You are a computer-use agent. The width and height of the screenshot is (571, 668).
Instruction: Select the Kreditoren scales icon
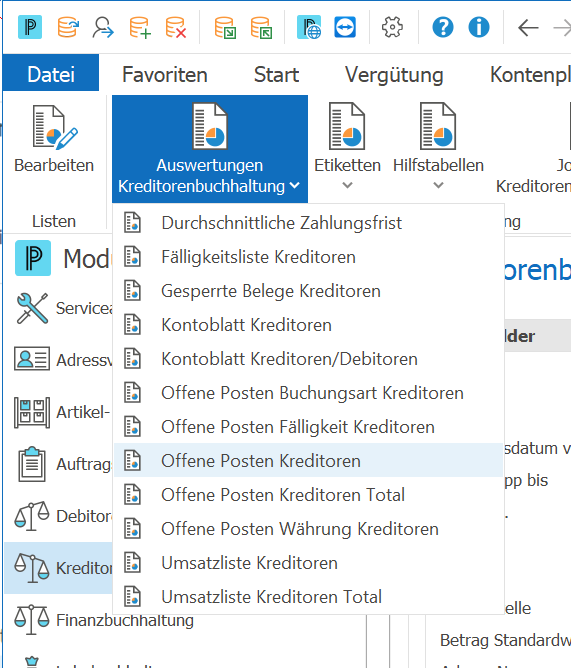pyautogui.click(x=32, y=568)
